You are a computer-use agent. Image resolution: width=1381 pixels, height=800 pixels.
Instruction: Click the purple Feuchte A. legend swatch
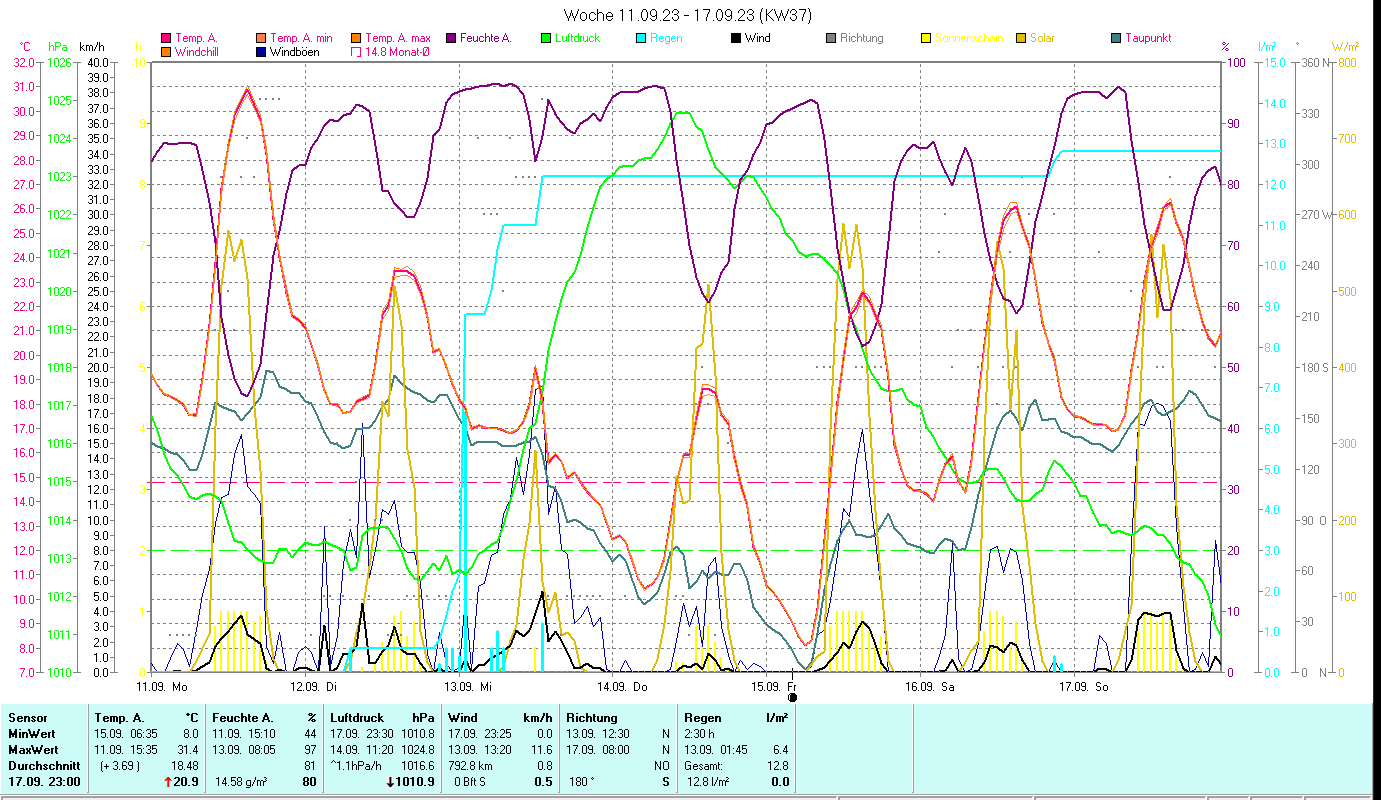pyautogui.click(x=451, y=38)
